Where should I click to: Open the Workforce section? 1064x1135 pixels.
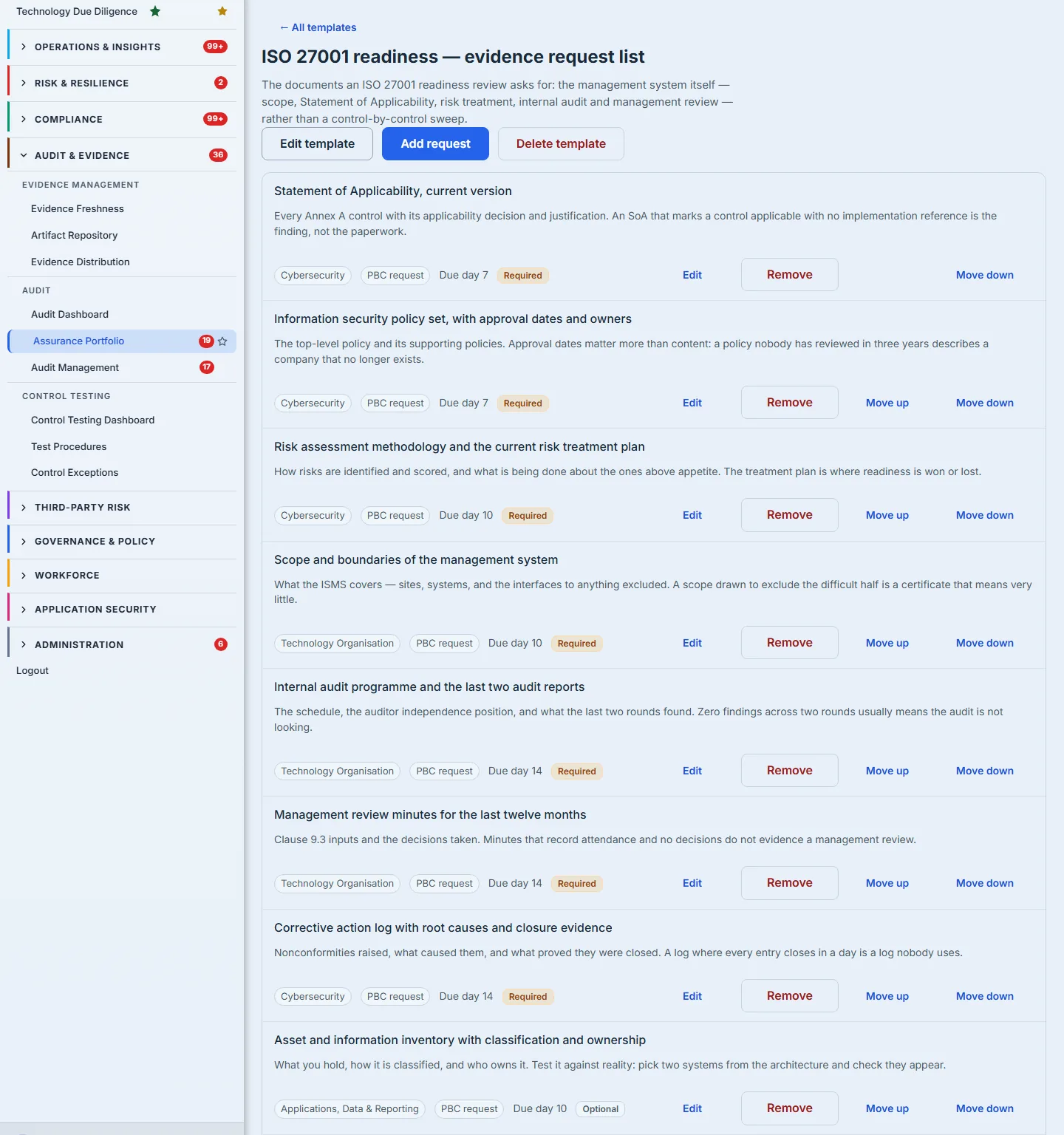click(122, 576)
